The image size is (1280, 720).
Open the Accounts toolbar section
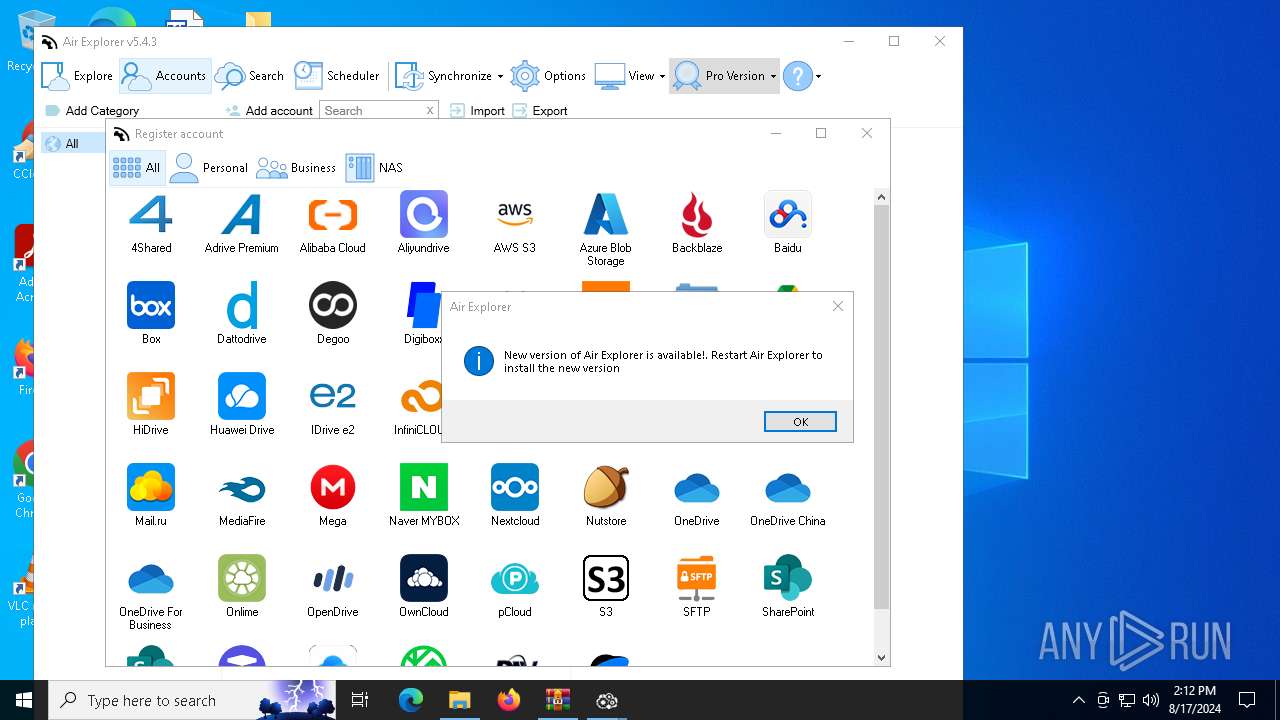point(164,76)
